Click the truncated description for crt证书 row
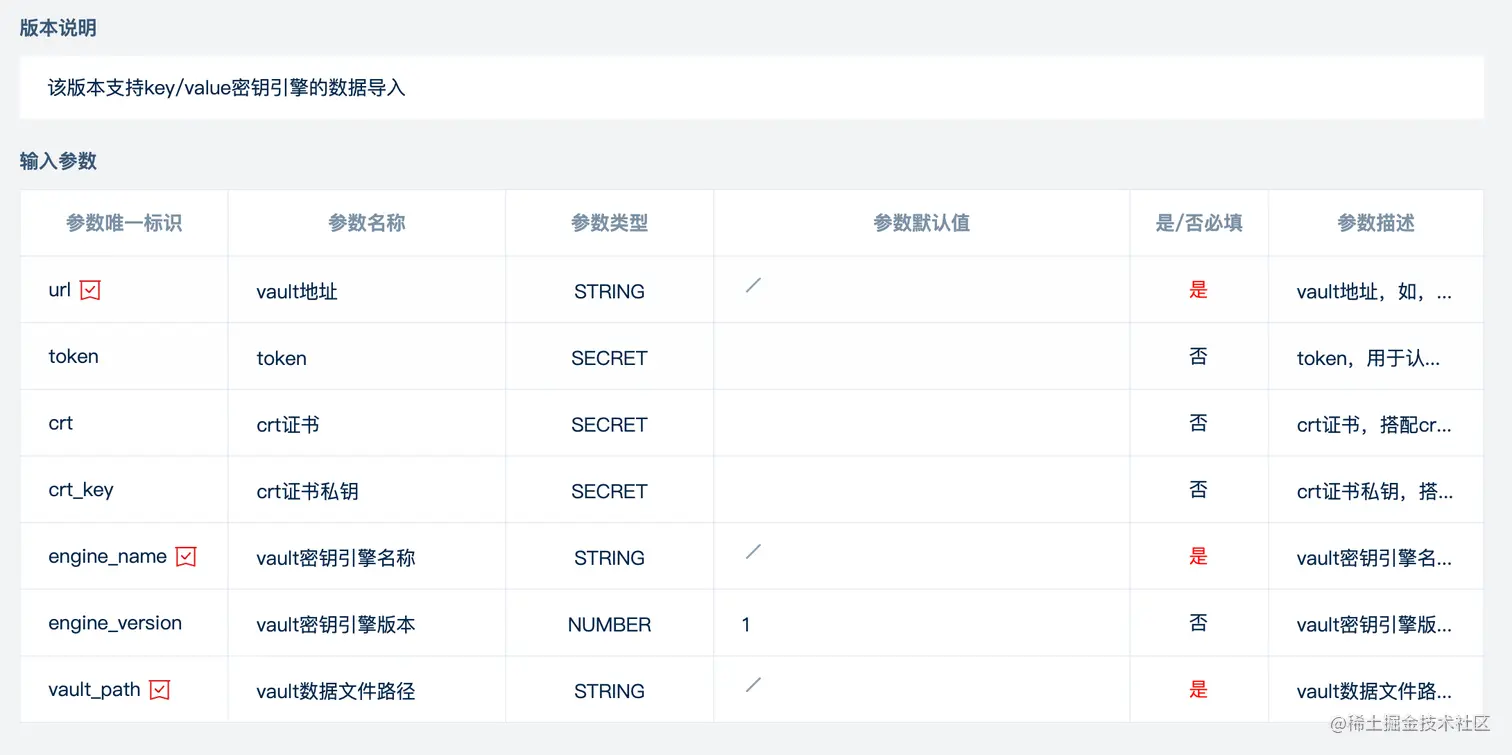Viewport: 1512px width, 755px height. [1374, 425]
